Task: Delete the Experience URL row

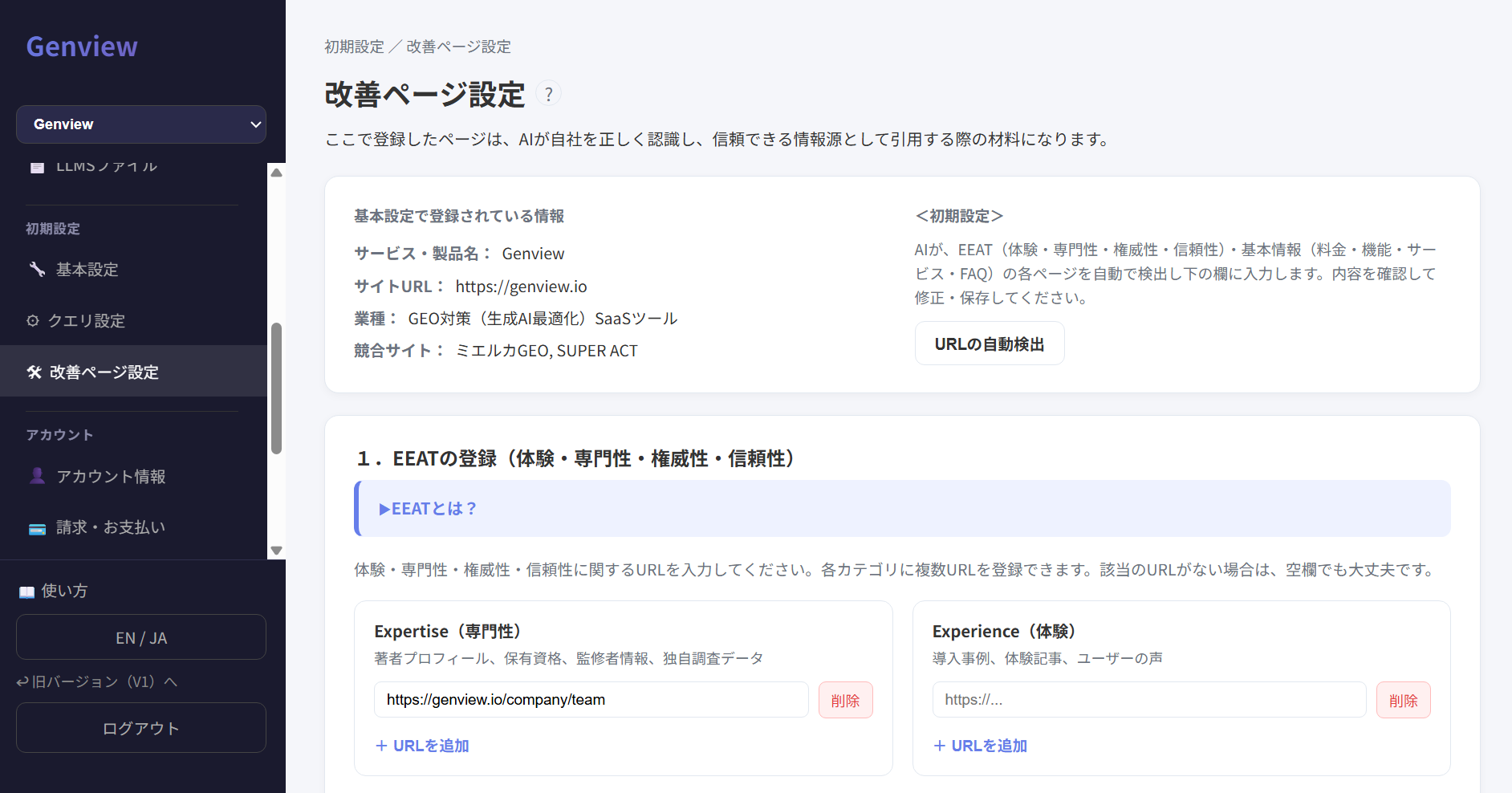Action: (x=1404, y=700)
